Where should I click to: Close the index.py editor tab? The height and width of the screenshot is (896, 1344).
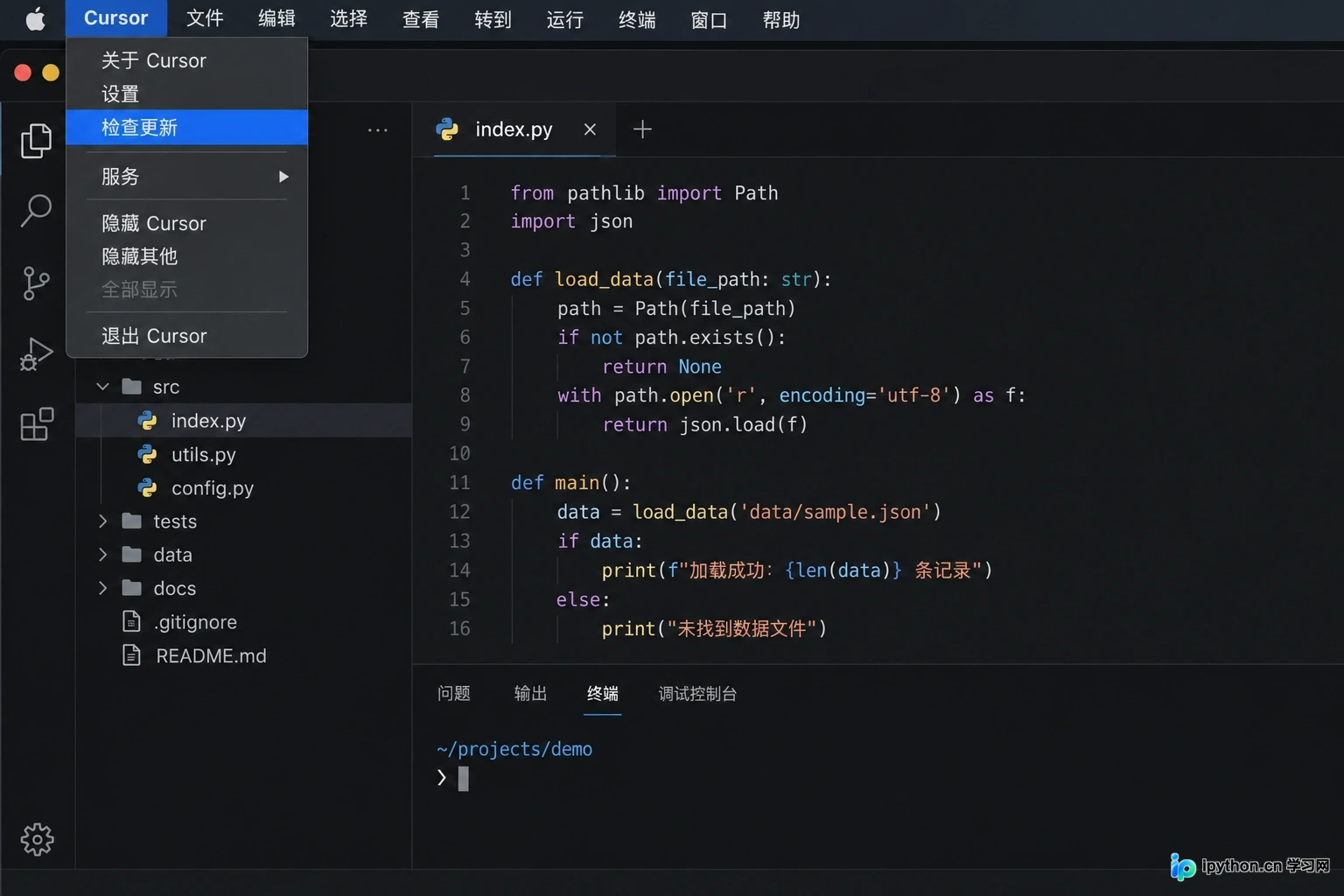click(590, 129)
